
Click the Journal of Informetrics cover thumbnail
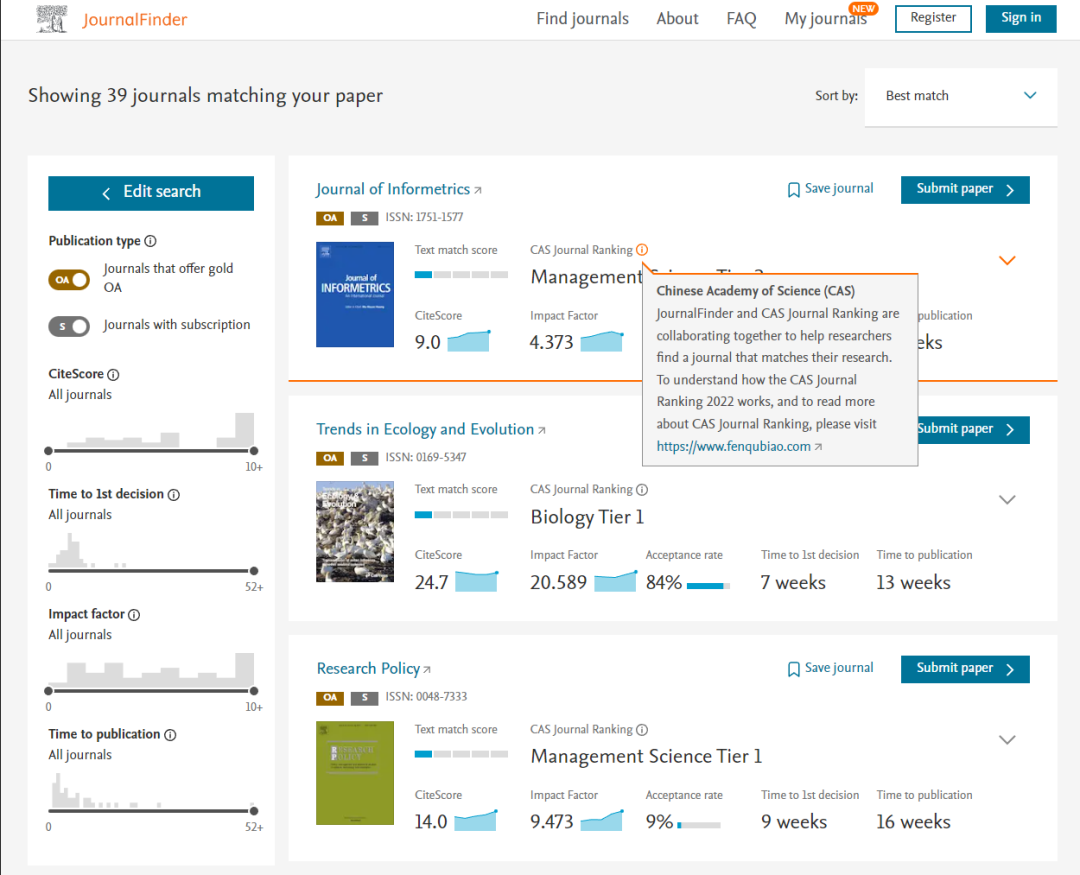pos(355,295)
